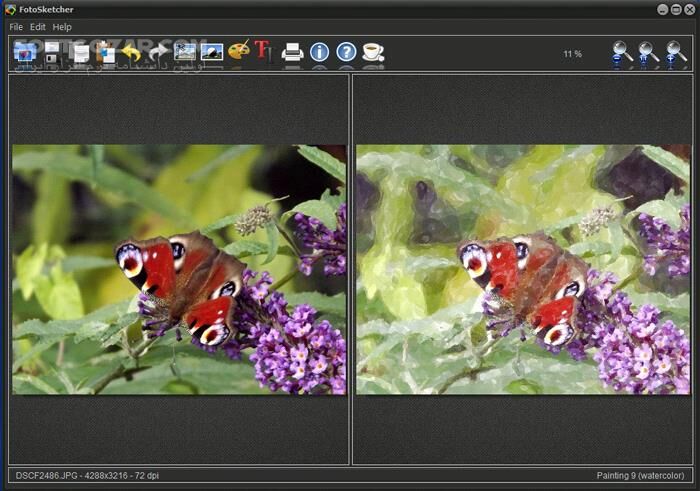The width and height of the screenshot is (700, 491).
Task: Click the Painting 9 (watercolor) status text
Action: tap(640, 475)
